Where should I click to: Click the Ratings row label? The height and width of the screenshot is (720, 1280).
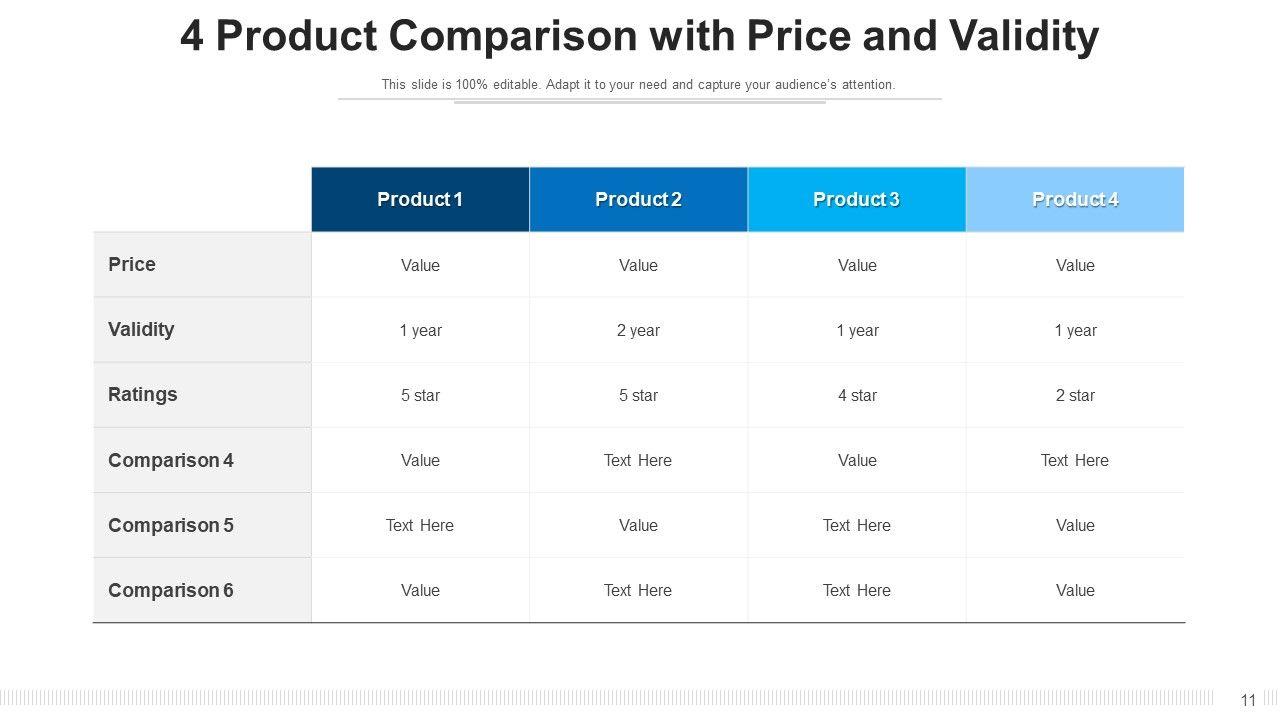[143, 394]
